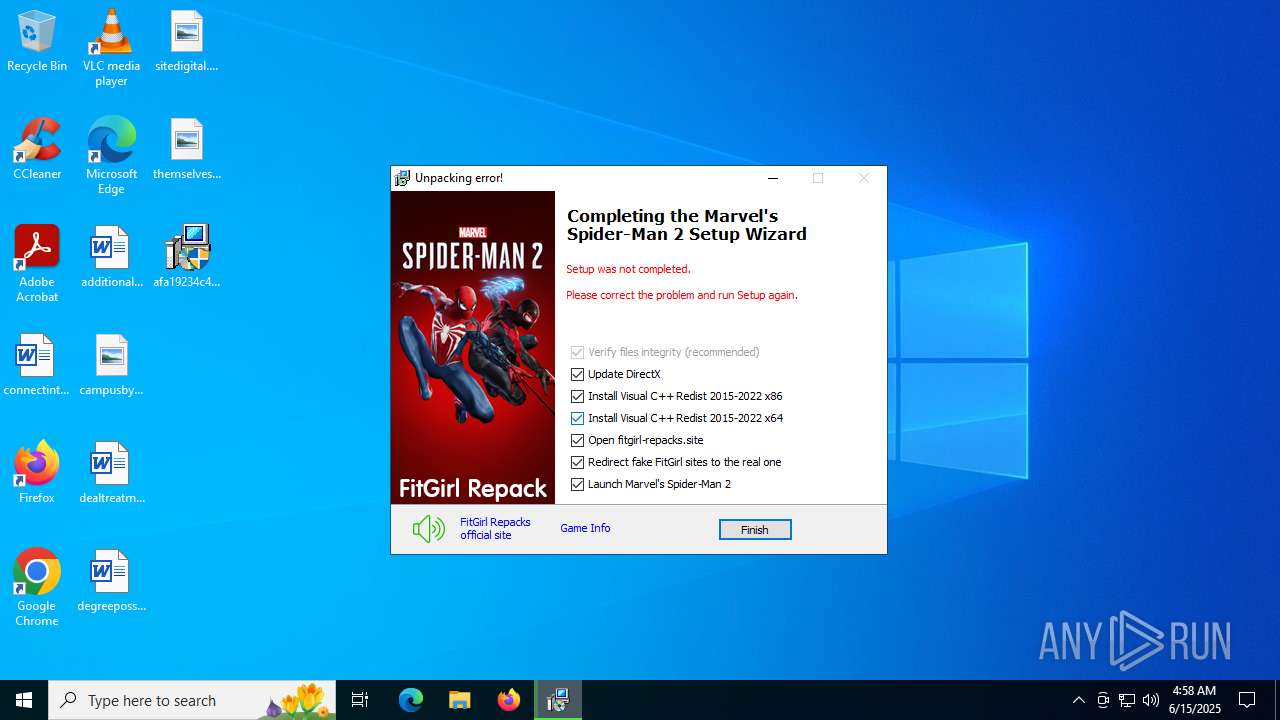Viewport: 1280px width, 720px height.
Task: Select Microsoft Edge desktop shortcut
Action: point(111,156)
